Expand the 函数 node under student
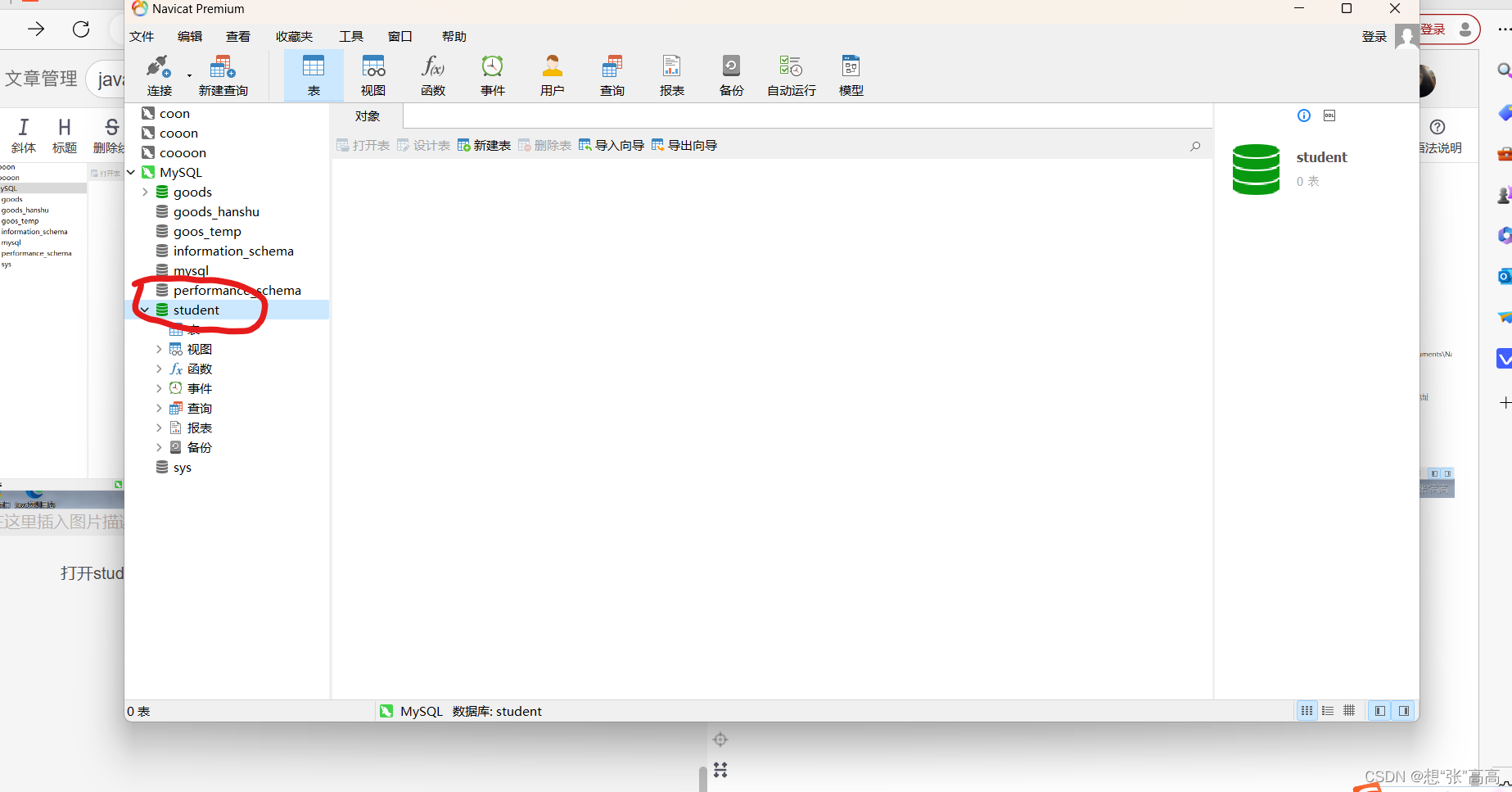Image resolution: width=1512 pixels, height=792 pixels. pyautogui.click(x=159, y=369)
